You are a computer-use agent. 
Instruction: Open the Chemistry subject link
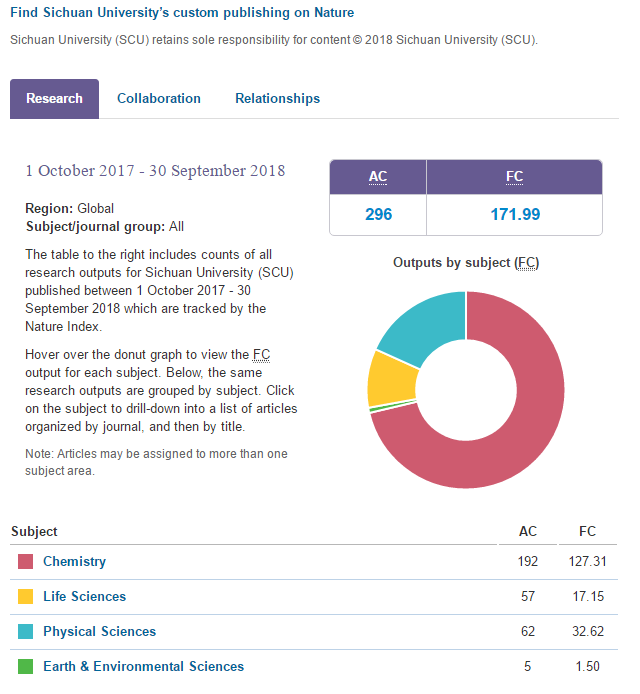74,561
